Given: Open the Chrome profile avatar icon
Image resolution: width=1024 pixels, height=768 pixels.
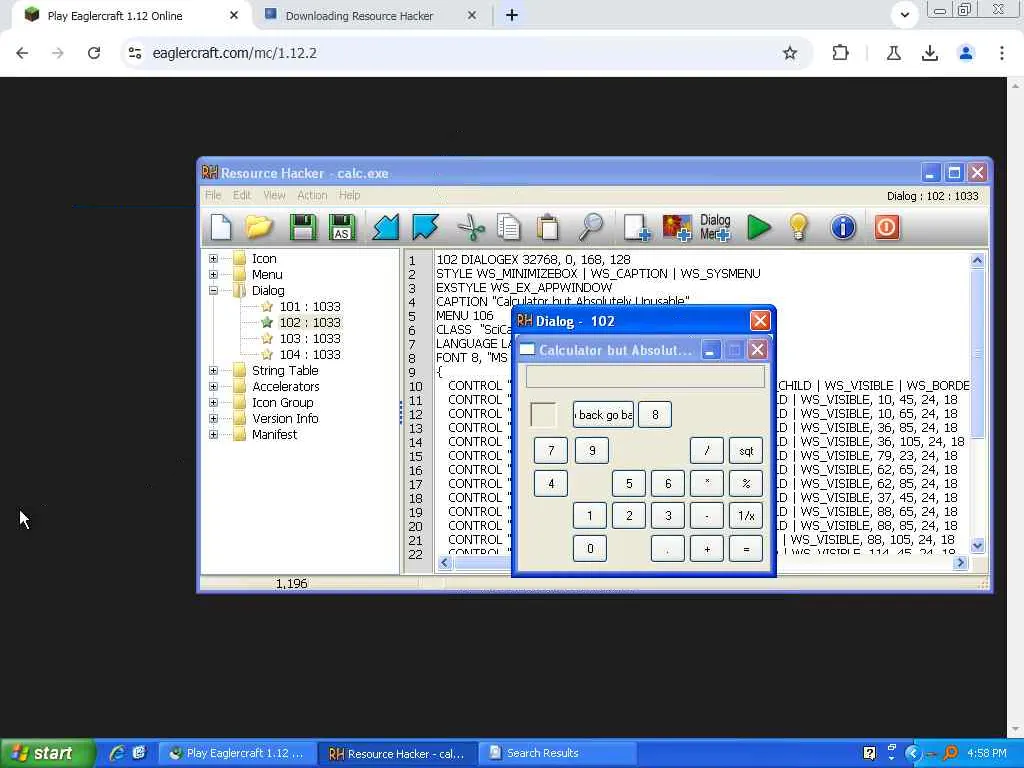Looking at the screenshot, I should [966, 53].
